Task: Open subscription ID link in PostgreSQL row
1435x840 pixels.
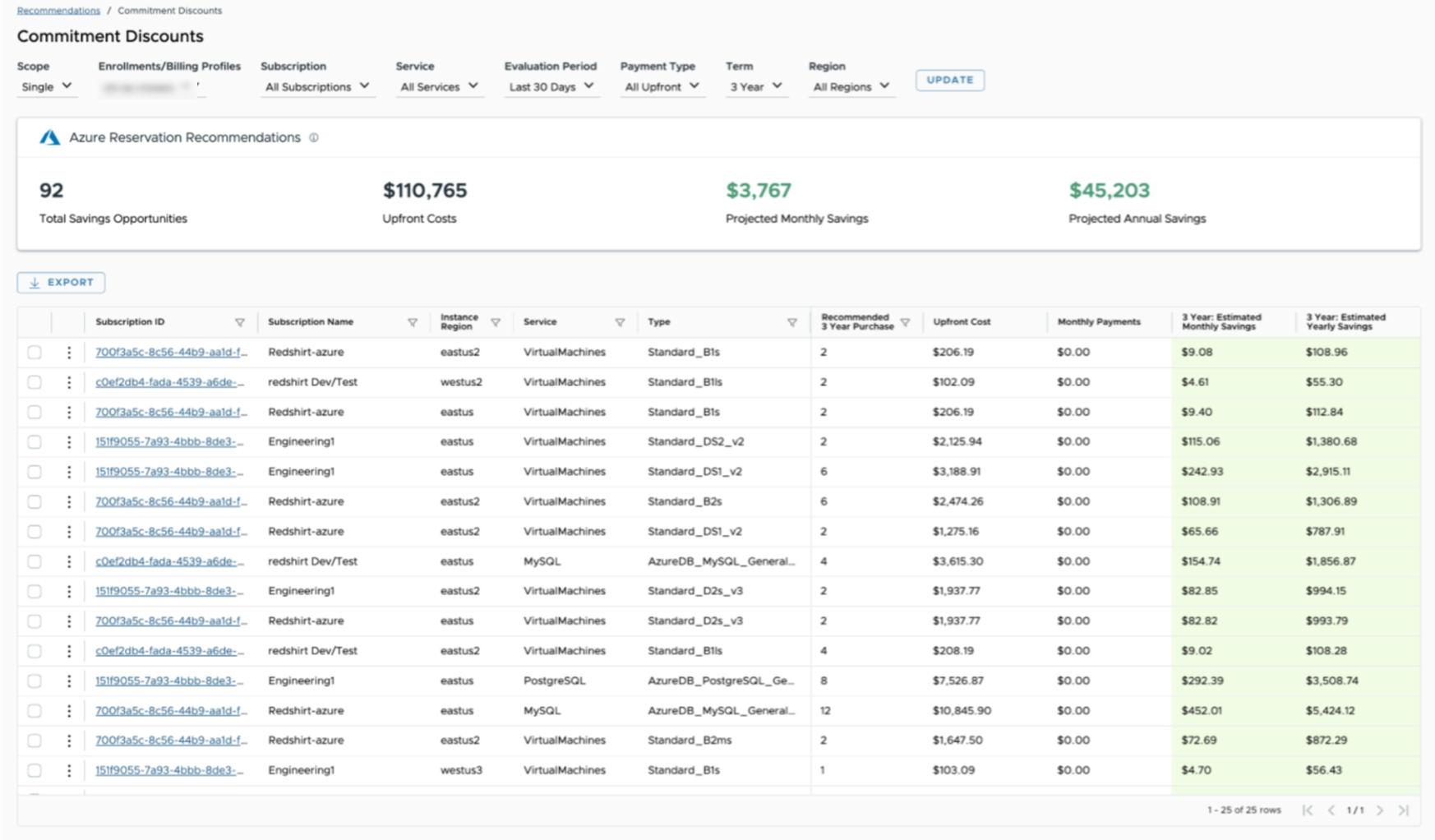Action: point(169,681)
